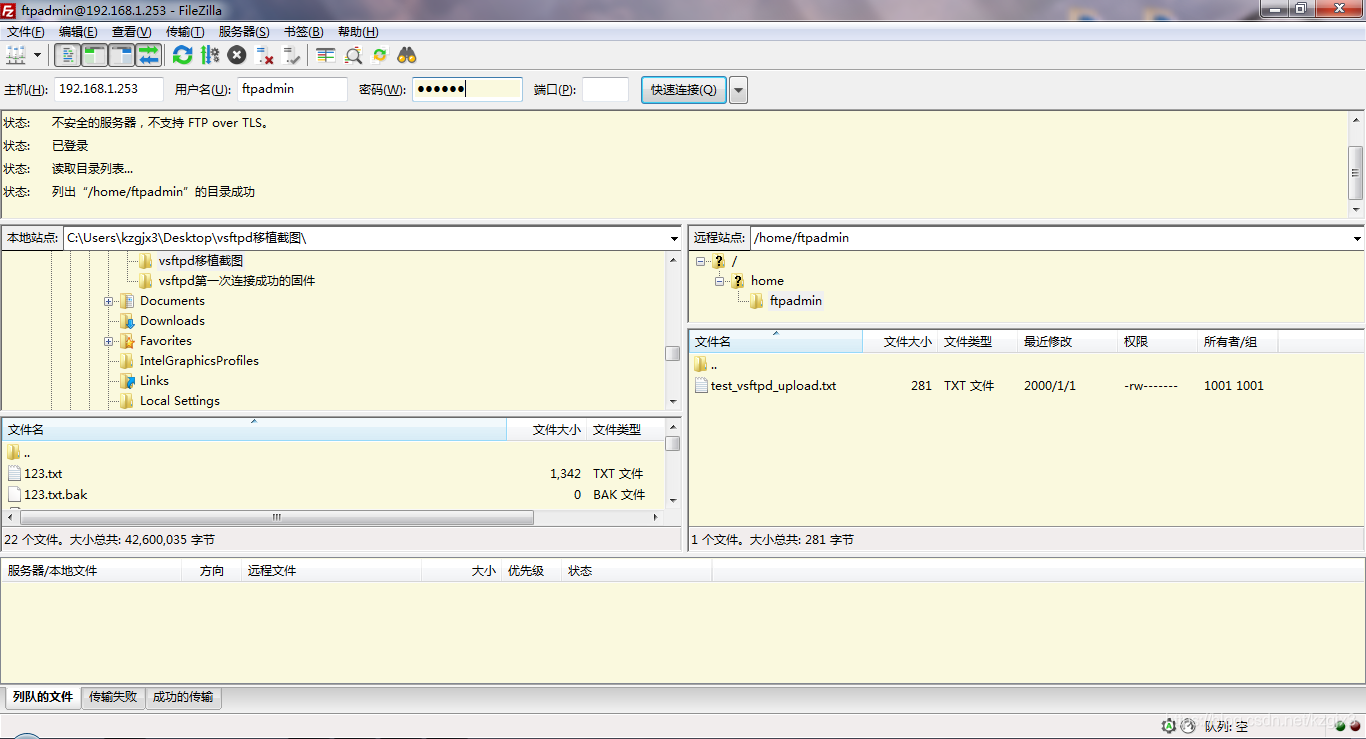Switch to the 传输失败 tab

pyautogui.click(x=113, y=697)
